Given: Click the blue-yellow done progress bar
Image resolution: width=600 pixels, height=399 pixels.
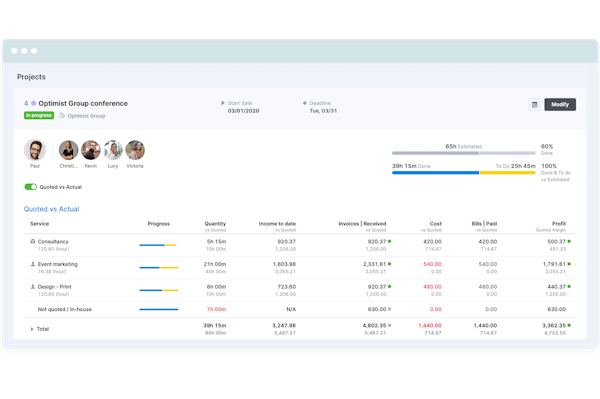Looking at the screenshot, I should [463, 173].
